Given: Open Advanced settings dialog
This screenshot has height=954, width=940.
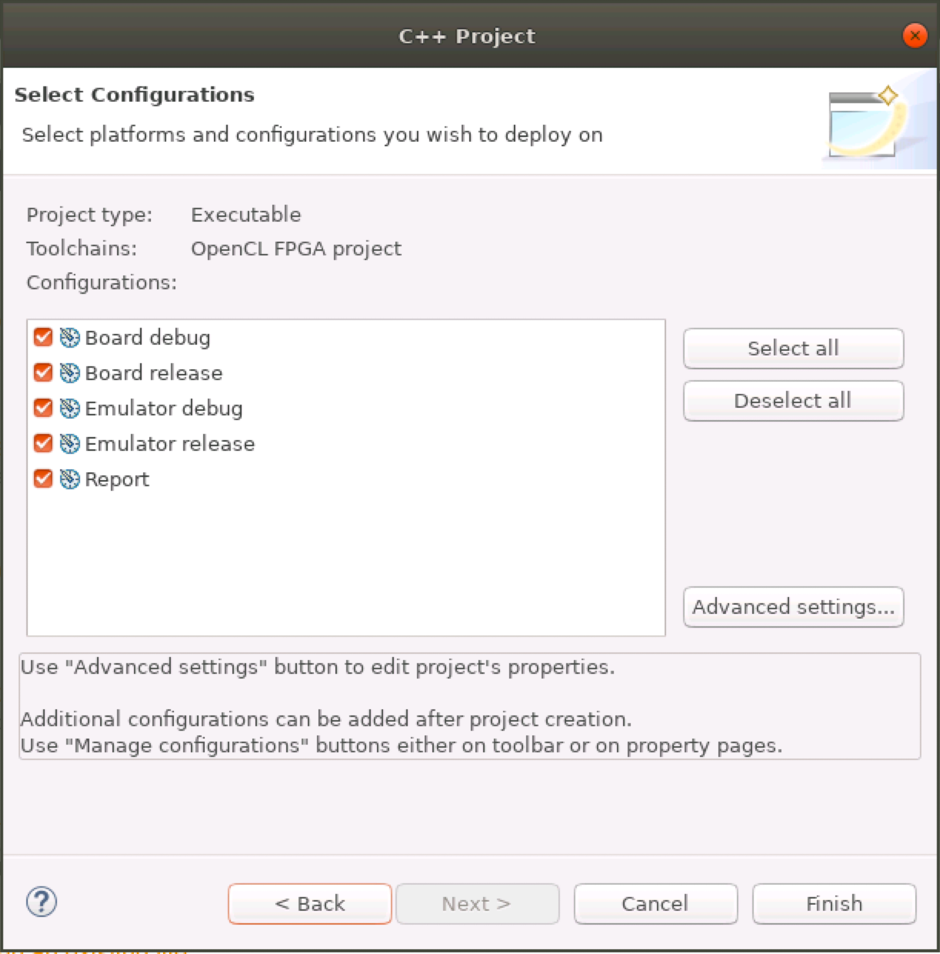Looking at the screenshot, I should coord(793,607).
